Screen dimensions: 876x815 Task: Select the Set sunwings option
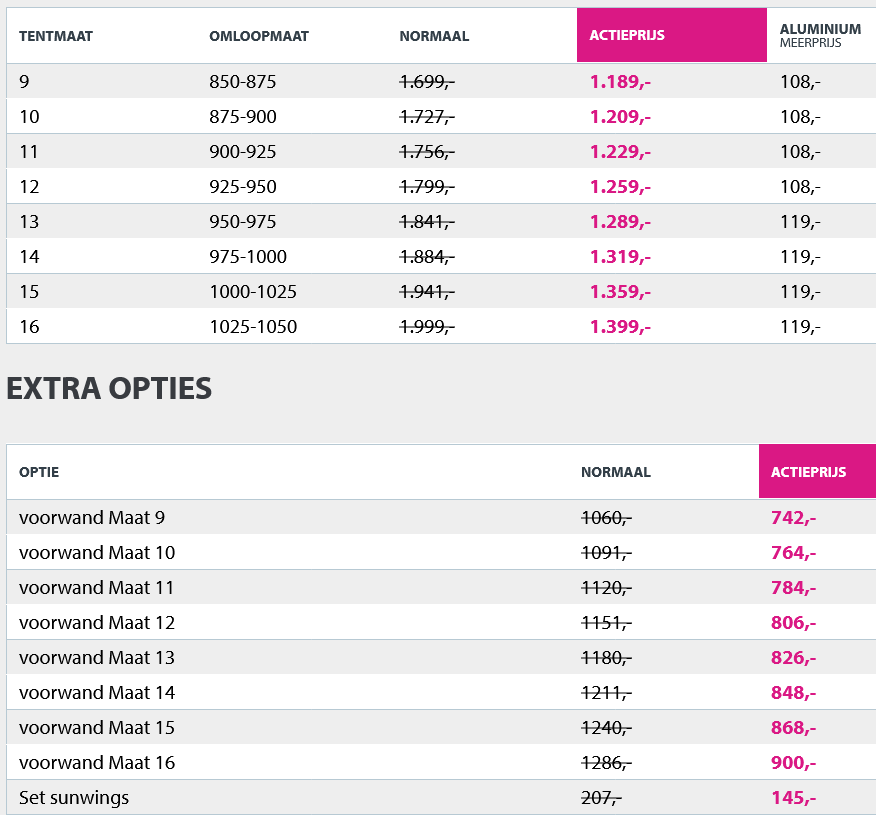[x=74, y=797]
